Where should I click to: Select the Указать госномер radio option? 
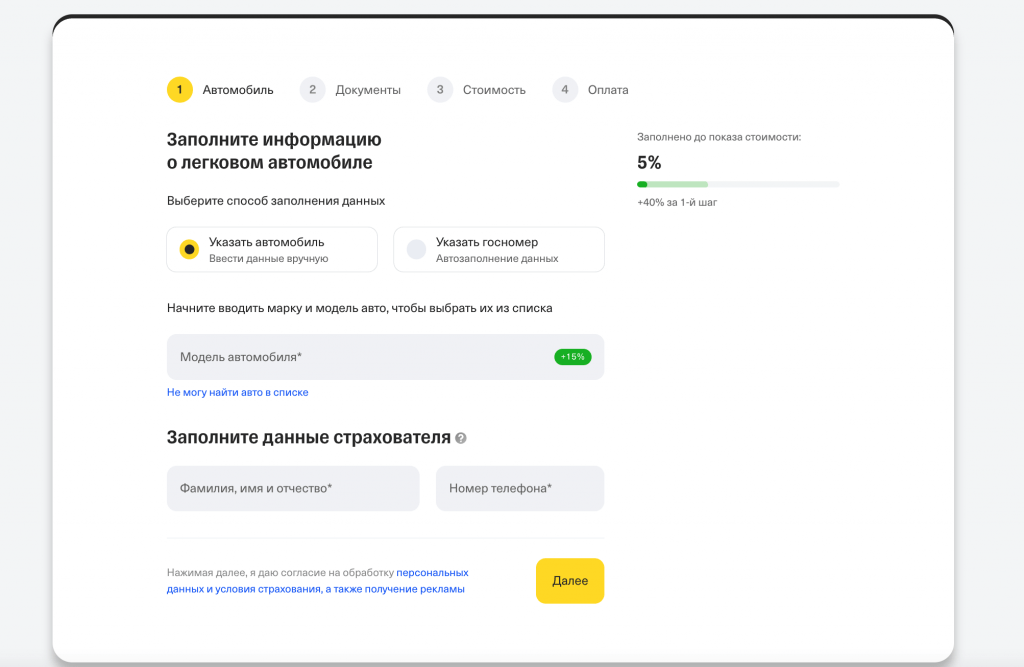point(416,250)
